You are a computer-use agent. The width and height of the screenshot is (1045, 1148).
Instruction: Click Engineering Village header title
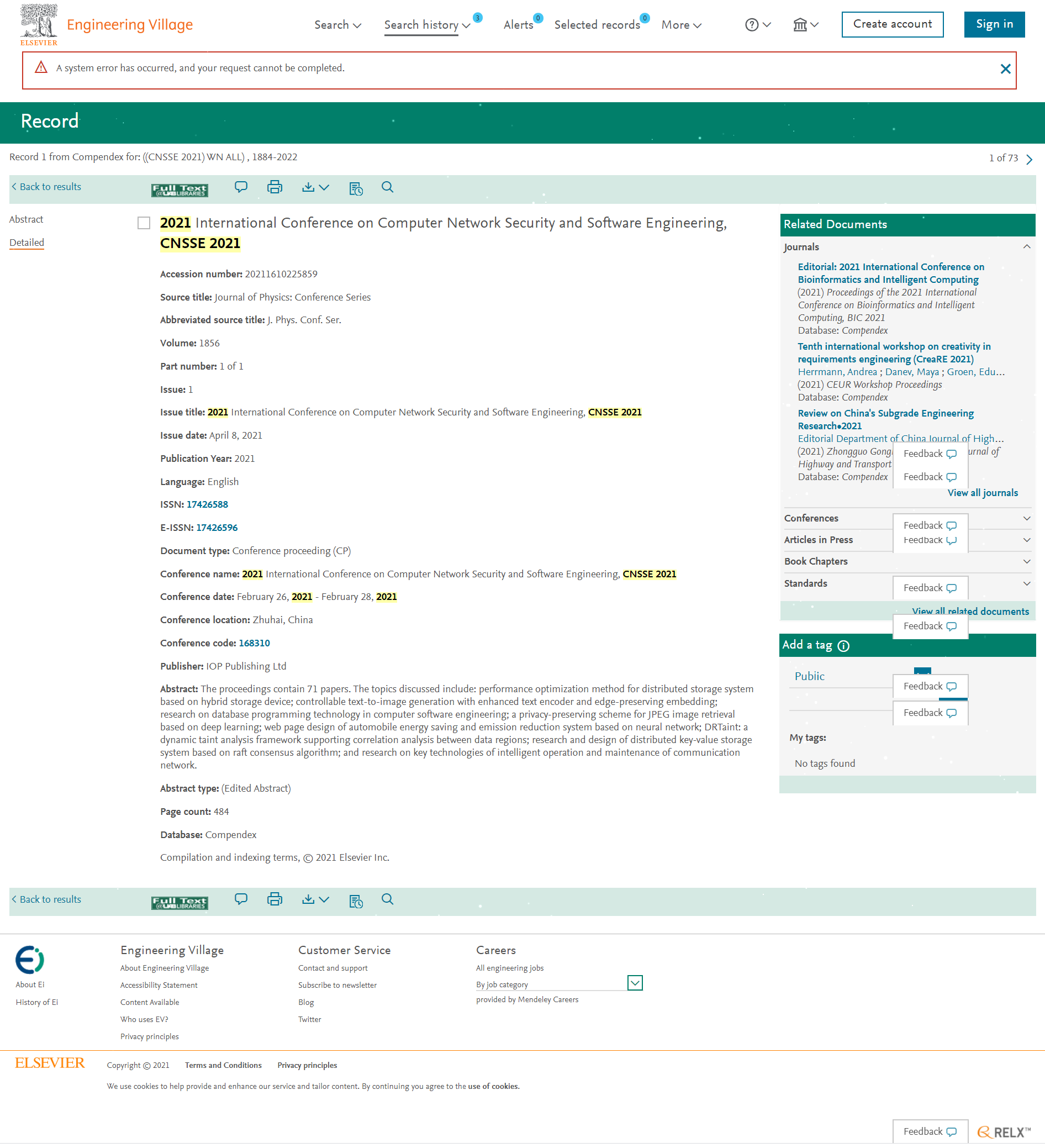(x=130, y=24)
